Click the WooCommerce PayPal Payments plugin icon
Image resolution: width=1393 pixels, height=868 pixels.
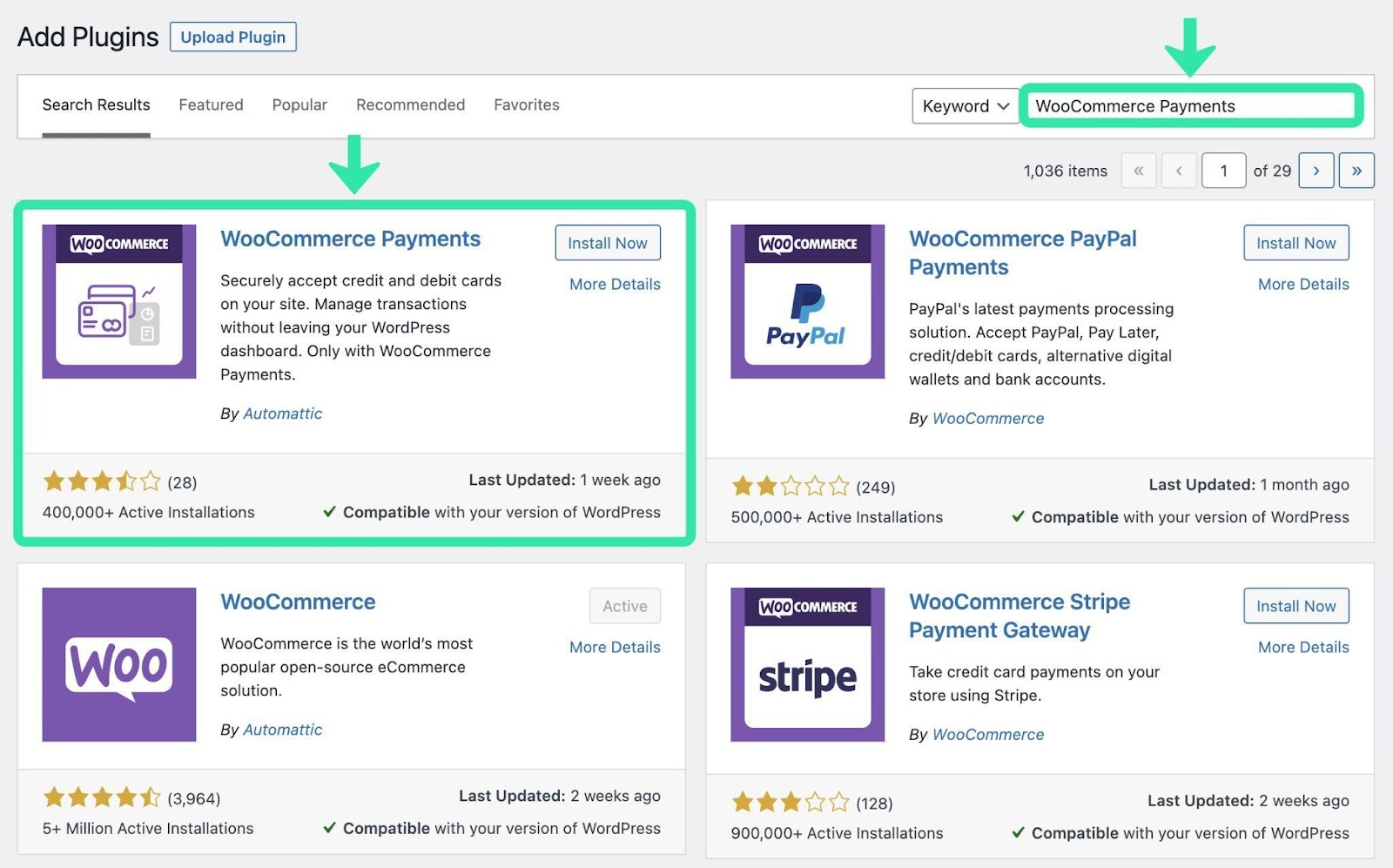pyautogui.click(x=807, y=301)
